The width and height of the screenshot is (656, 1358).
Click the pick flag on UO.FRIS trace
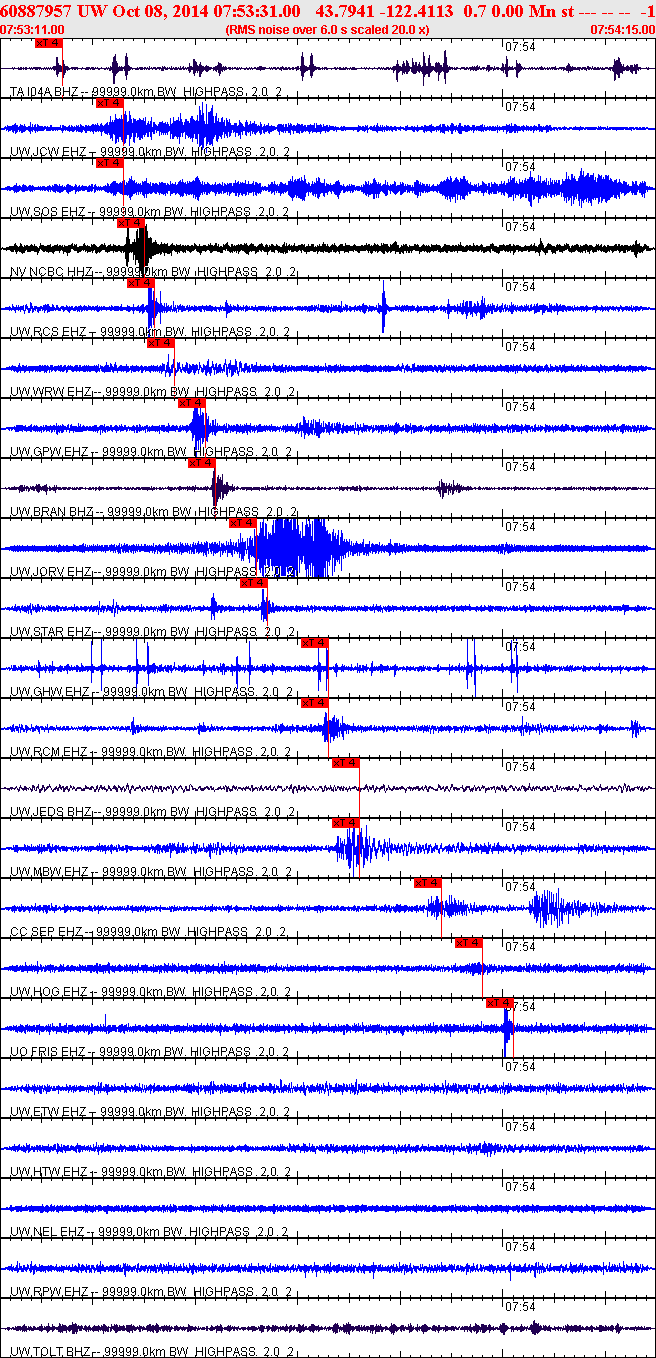click(x=499, y=1003)
